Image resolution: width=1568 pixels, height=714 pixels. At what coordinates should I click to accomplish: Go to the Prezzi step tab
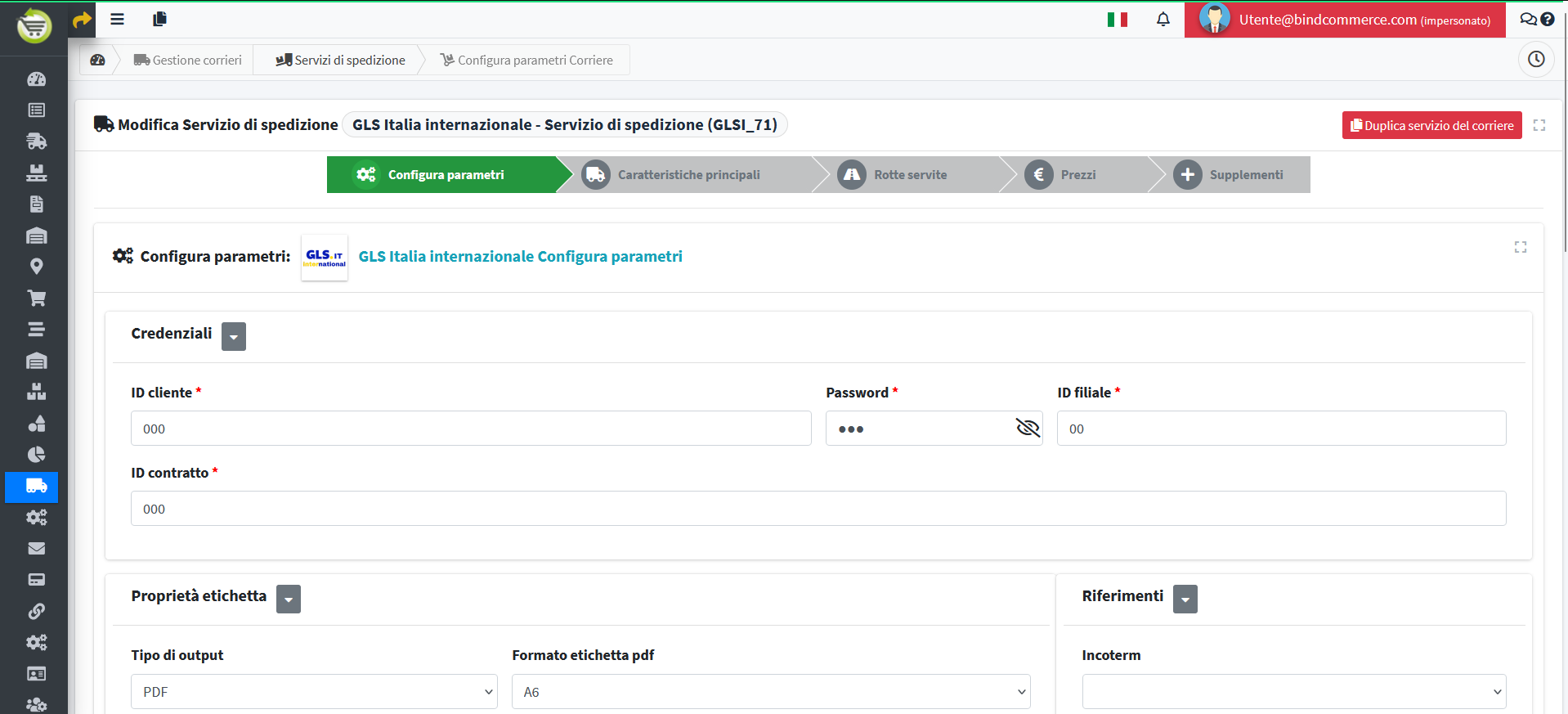[1077, 175]
